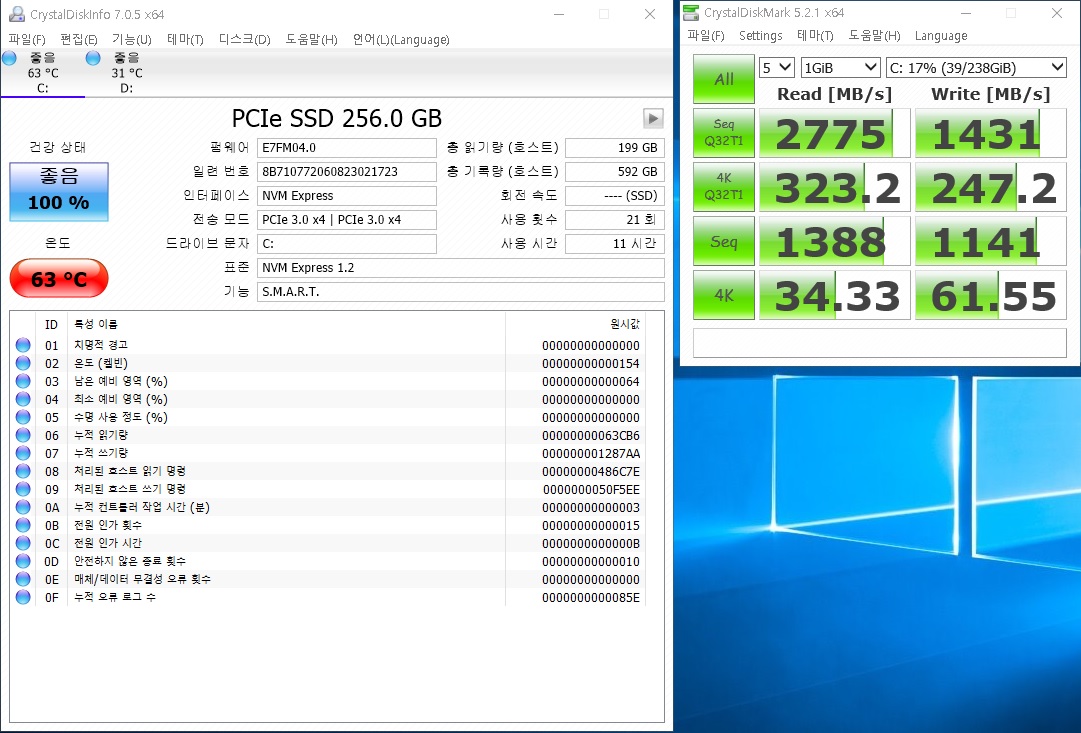
Task: Click status orb for attribute 01 치명적 경고
Action: 23,345
